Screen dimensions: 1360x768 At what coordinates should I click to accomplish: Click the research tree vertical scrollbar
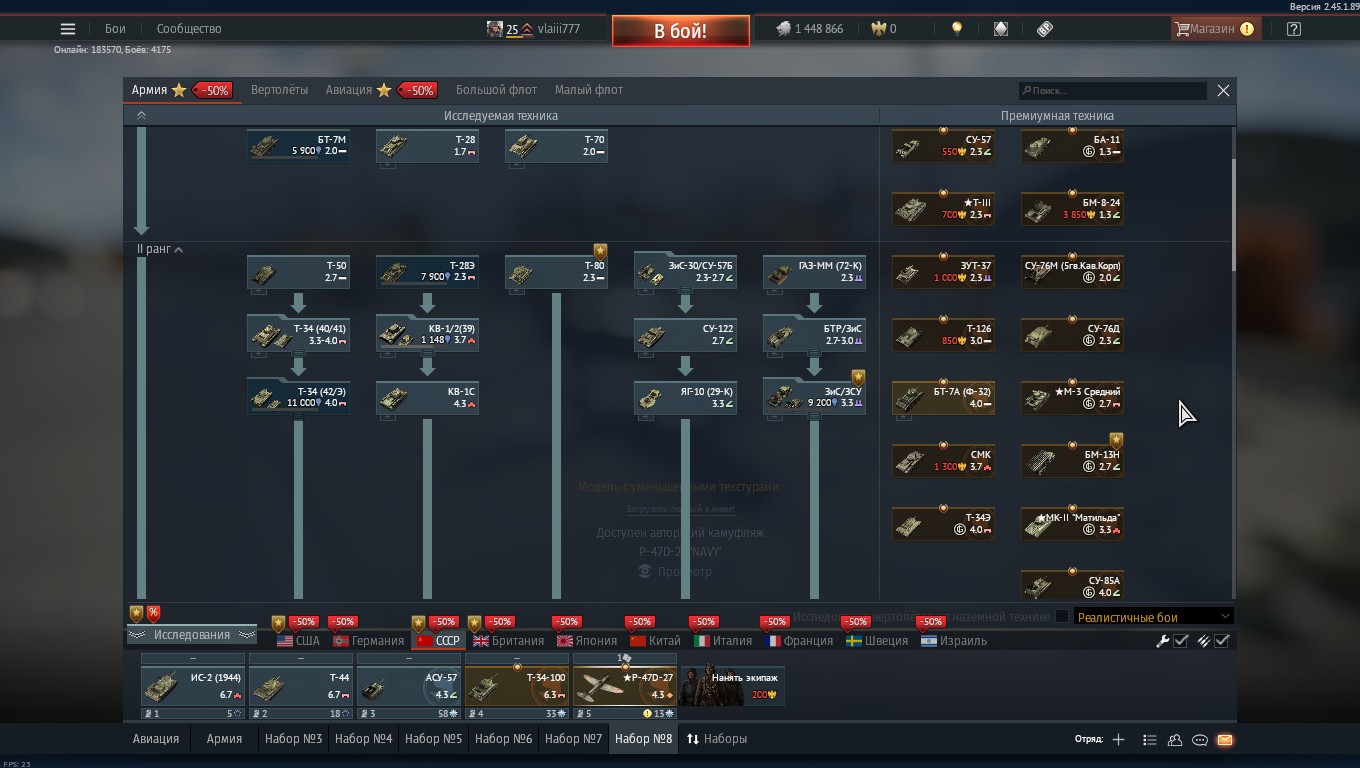(x=1233, y=215)
